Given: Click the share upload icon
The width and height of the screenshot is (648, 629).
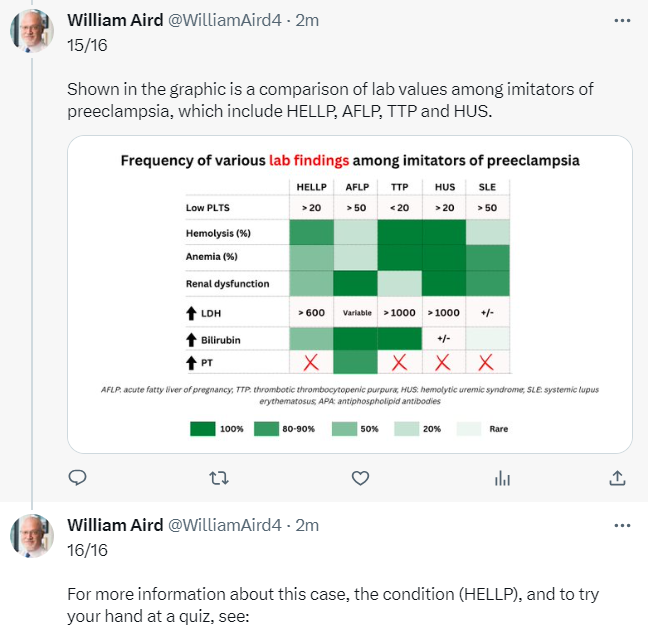Looking at the screenshot, I should (617, 478).
